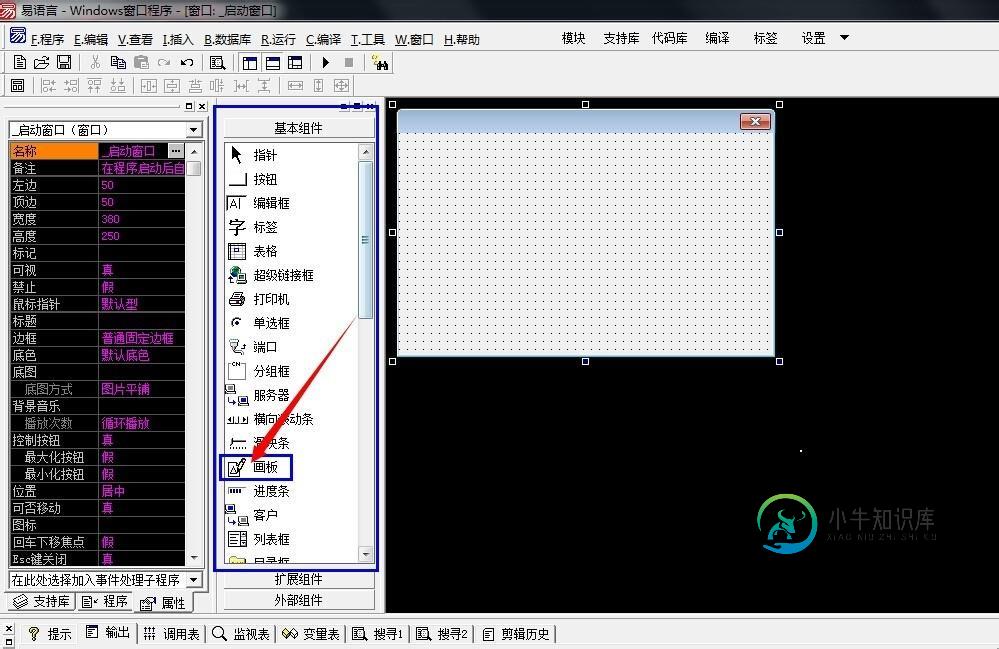Open the 调用表 tab

click(171, 634)
